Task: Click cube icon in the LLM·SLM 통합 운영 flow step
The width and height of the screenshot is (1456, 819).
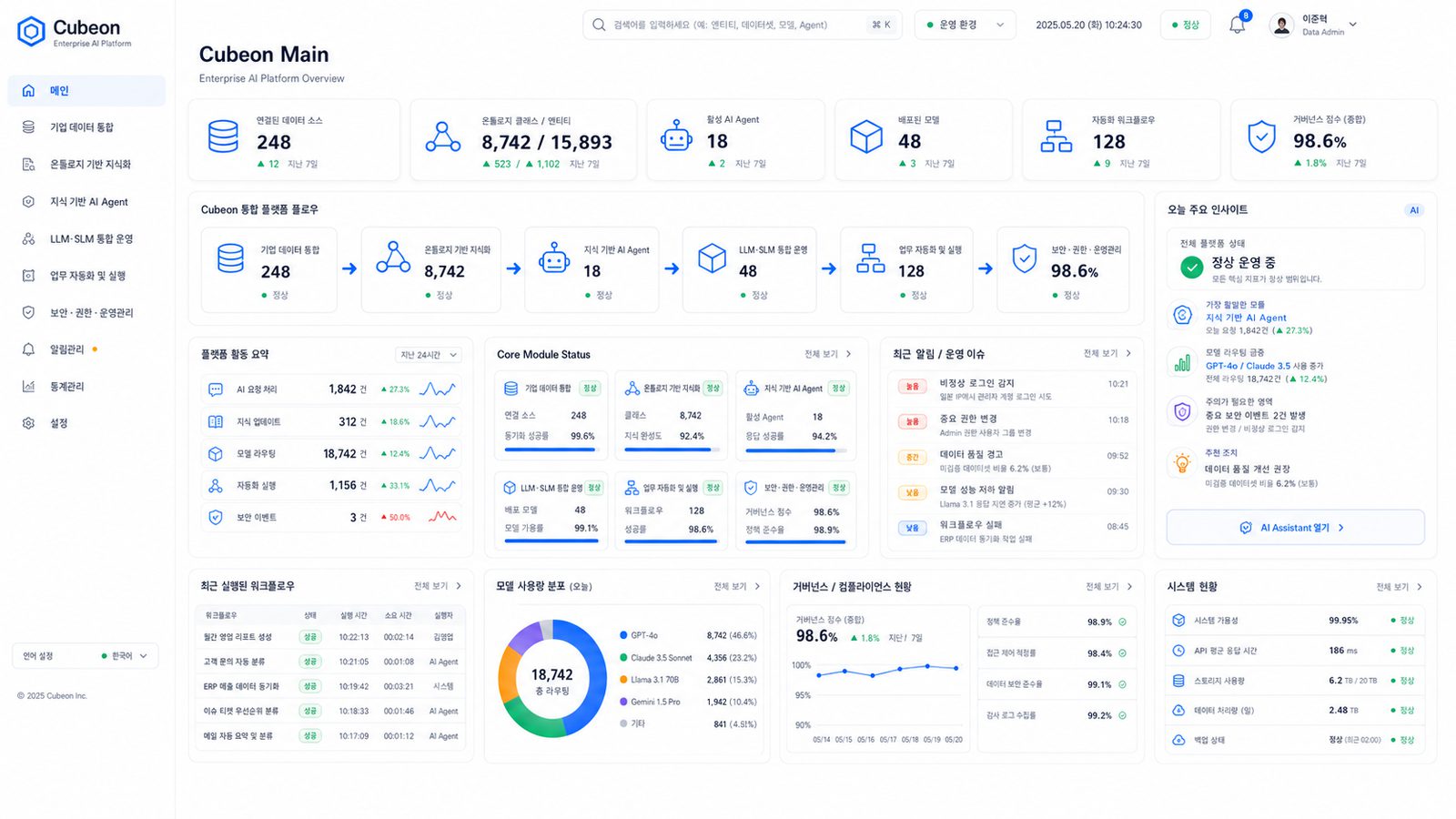Action: pyautogui.click(x=712, y=258)
